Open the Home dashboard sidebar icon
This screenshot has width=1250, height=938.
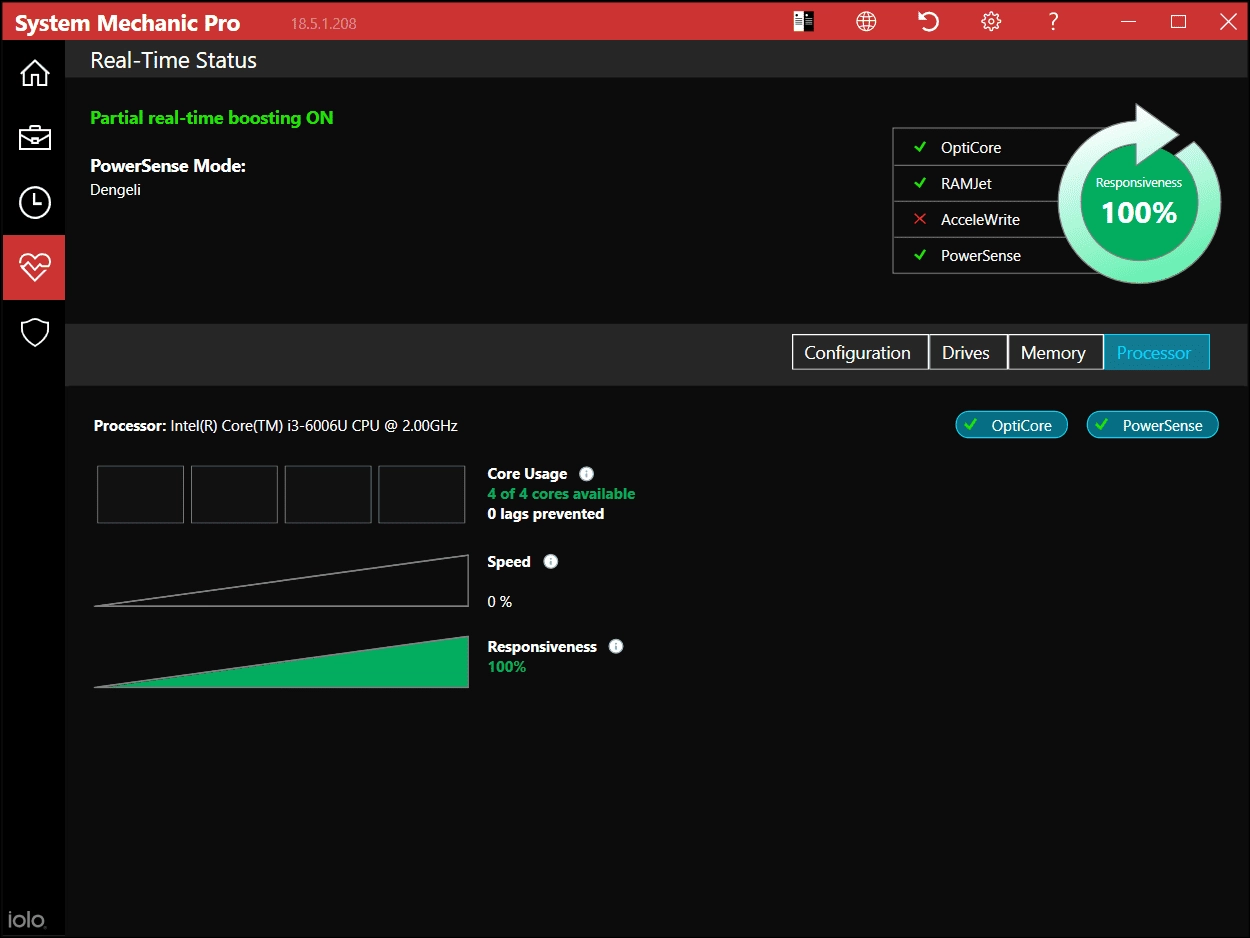[x=35, y=73]
